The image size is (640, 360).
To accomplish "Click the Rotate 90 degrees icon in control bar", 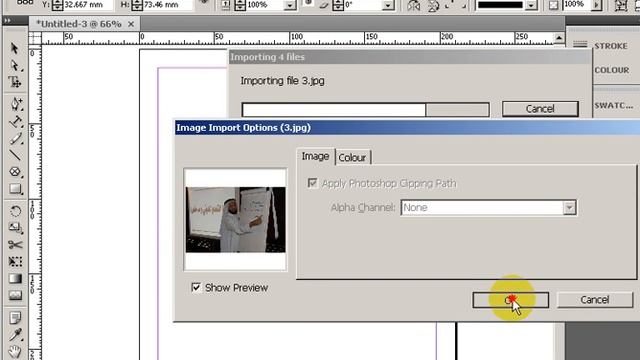I will [x=433, y=5].
